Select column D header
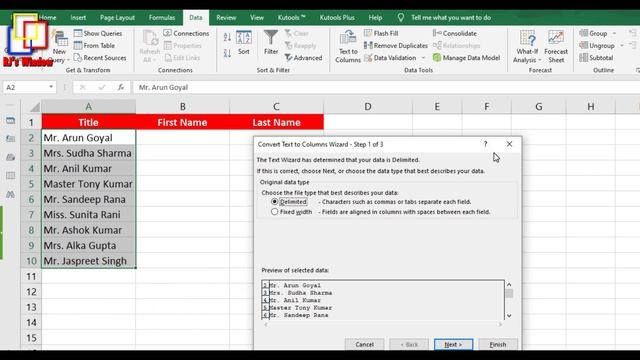The height and width of the screenshot is (360, 640). pos(368,107)
